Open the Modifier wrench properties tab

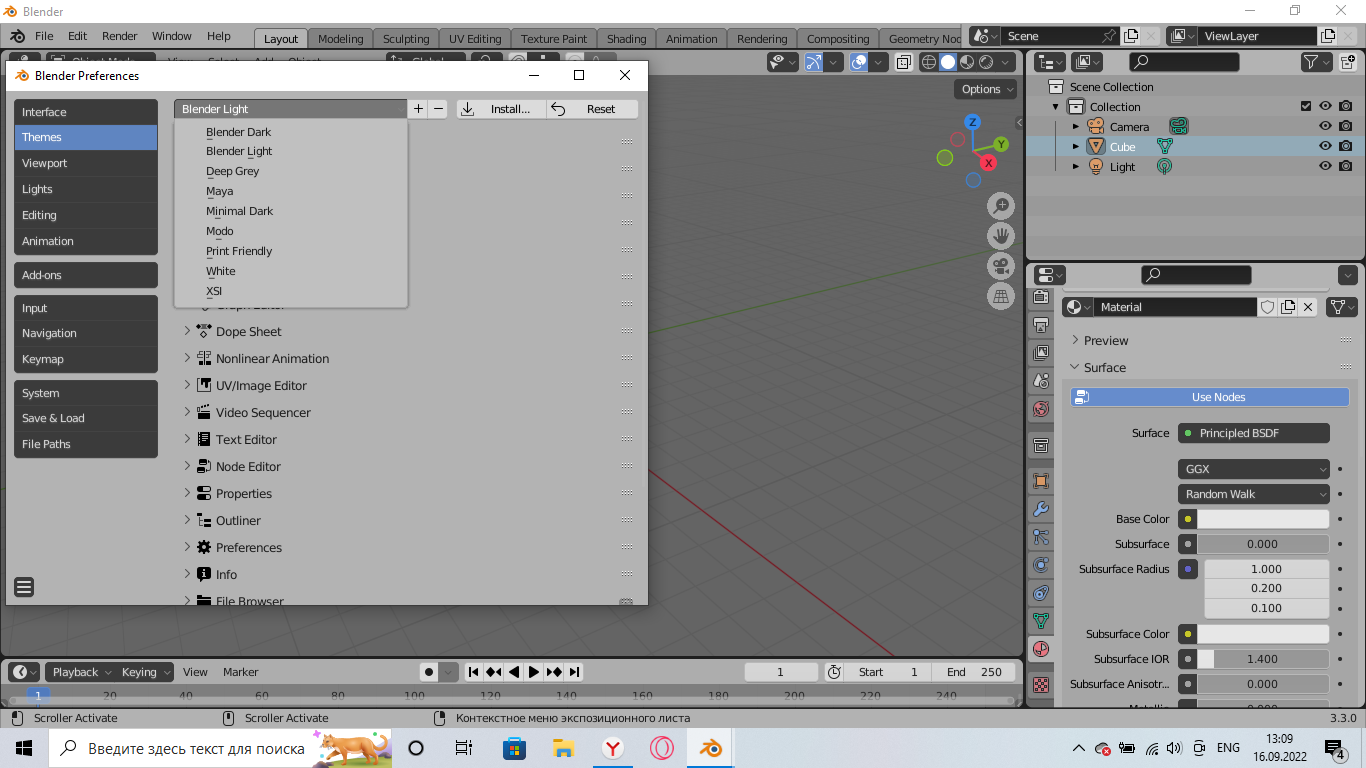click(x=1041, y=509)
